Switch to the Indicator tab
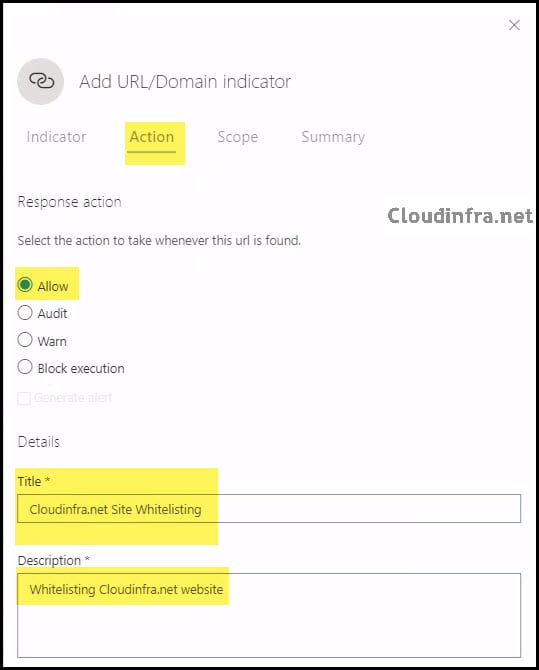539x670 pixels. pyautogui.click(x=56, y=137)
